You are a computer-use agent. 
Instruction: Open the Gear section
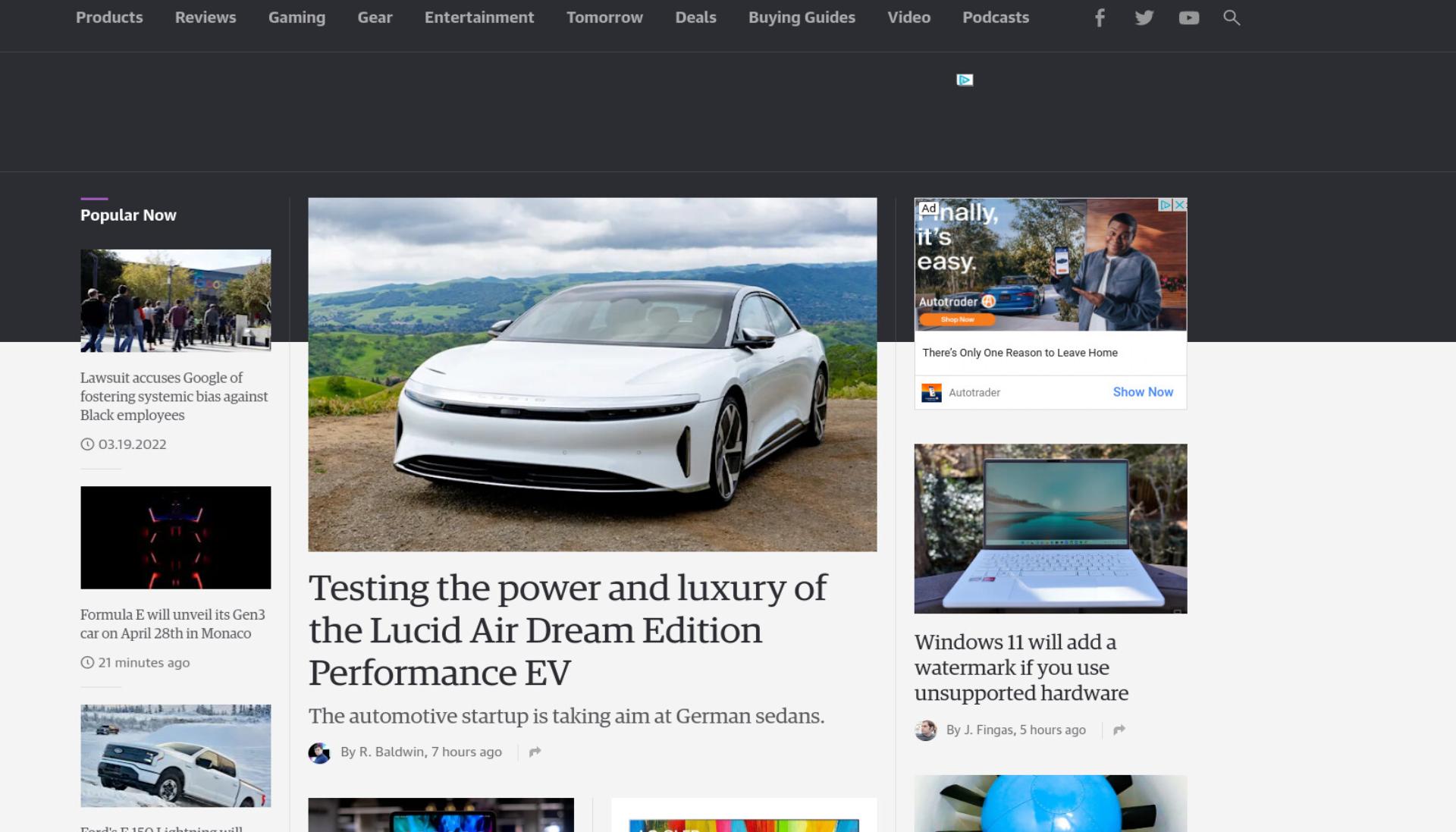(375, 17)
